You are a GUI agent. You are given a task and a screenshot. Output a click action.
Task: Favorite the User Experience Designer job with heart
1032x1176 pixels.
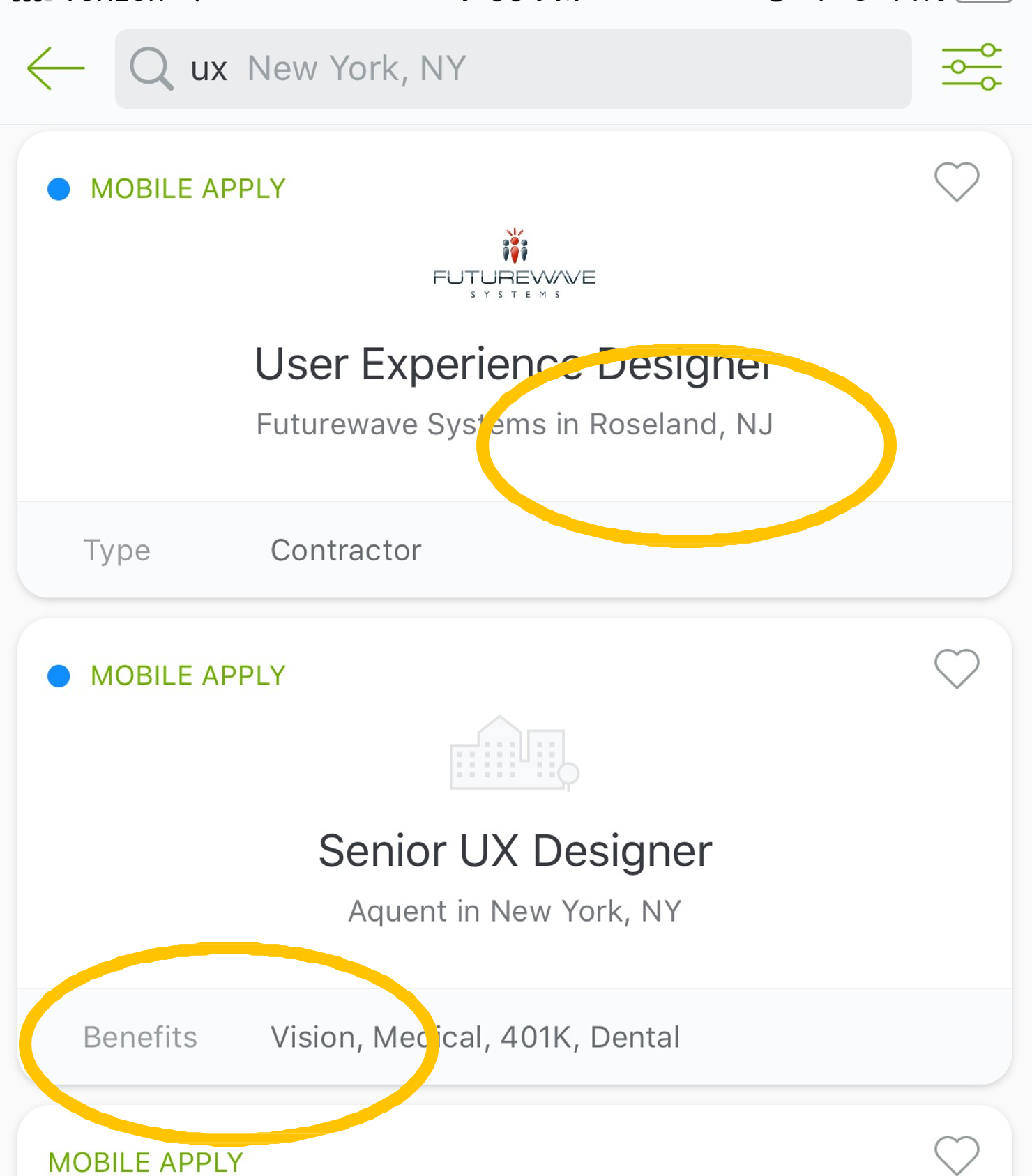click(957, 182)
